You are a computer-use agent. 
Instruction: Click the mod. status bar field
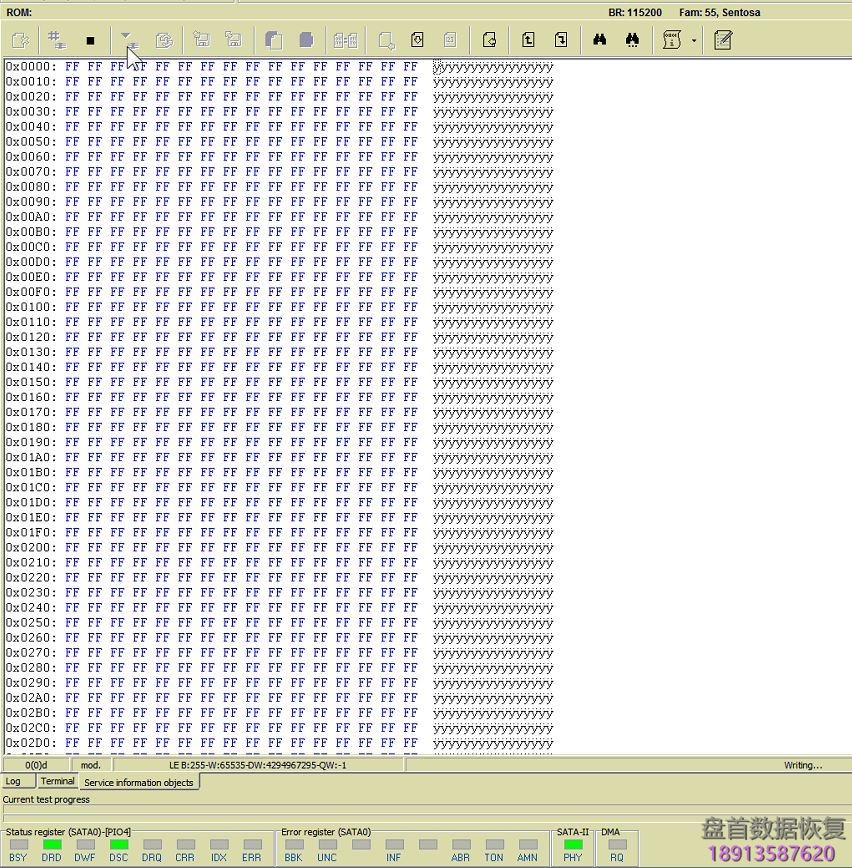91,765
